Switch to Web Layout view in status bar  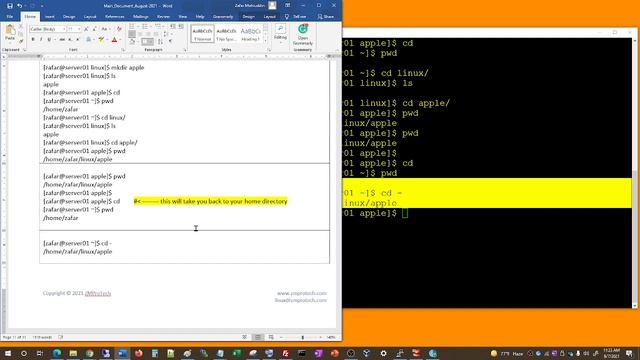[x=271, y=337]
